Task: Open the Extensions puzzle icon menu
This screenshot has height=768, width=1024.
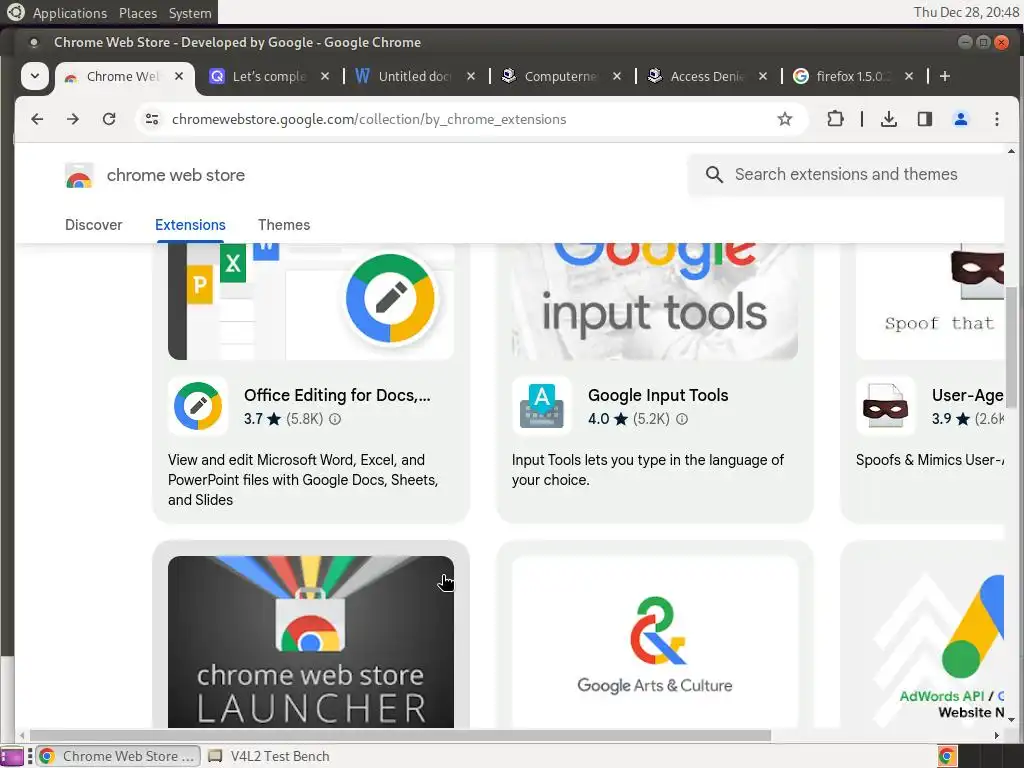Action: (x=835, y=119)
